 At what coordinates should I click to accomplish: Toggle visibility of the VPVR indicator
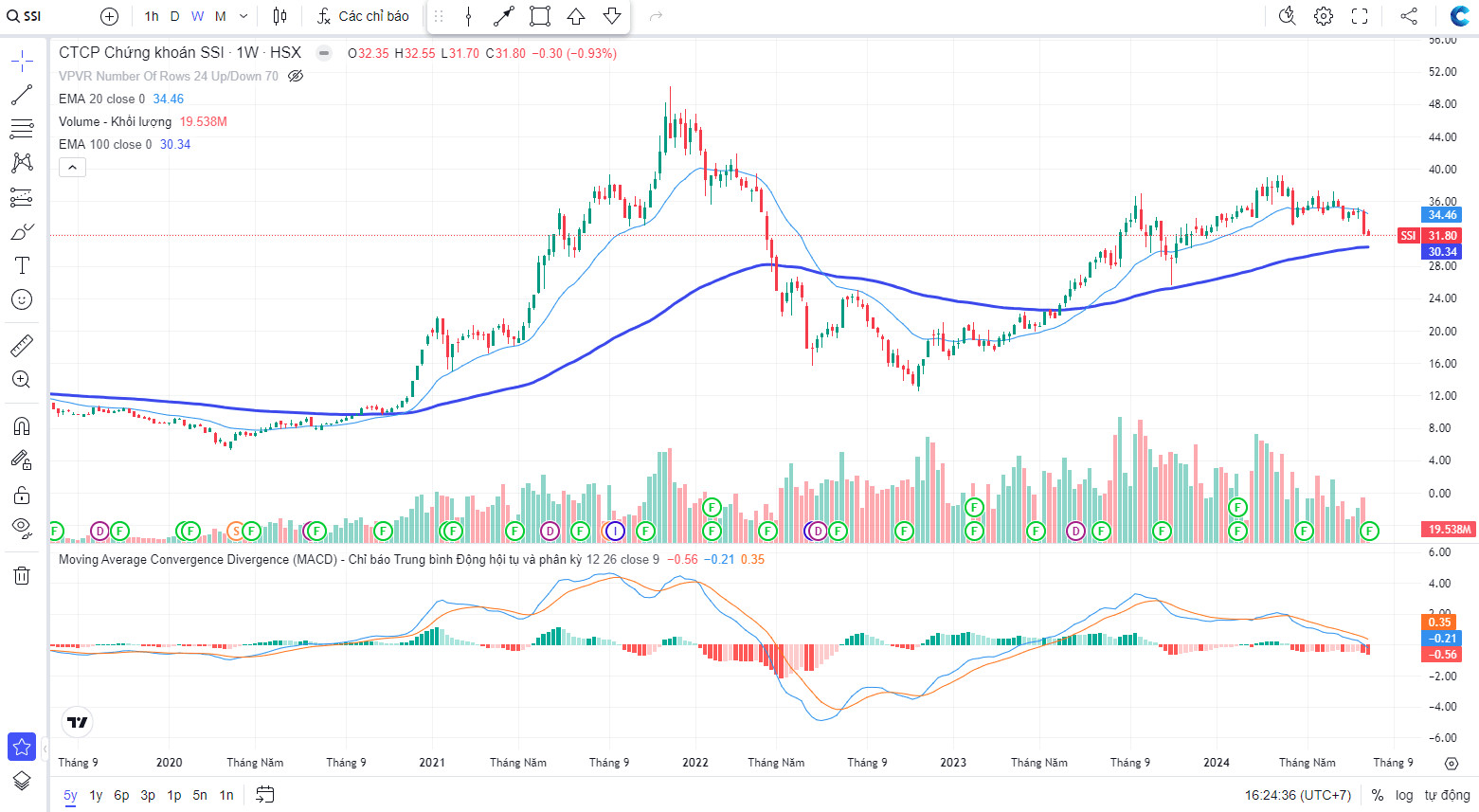point(296,76)
